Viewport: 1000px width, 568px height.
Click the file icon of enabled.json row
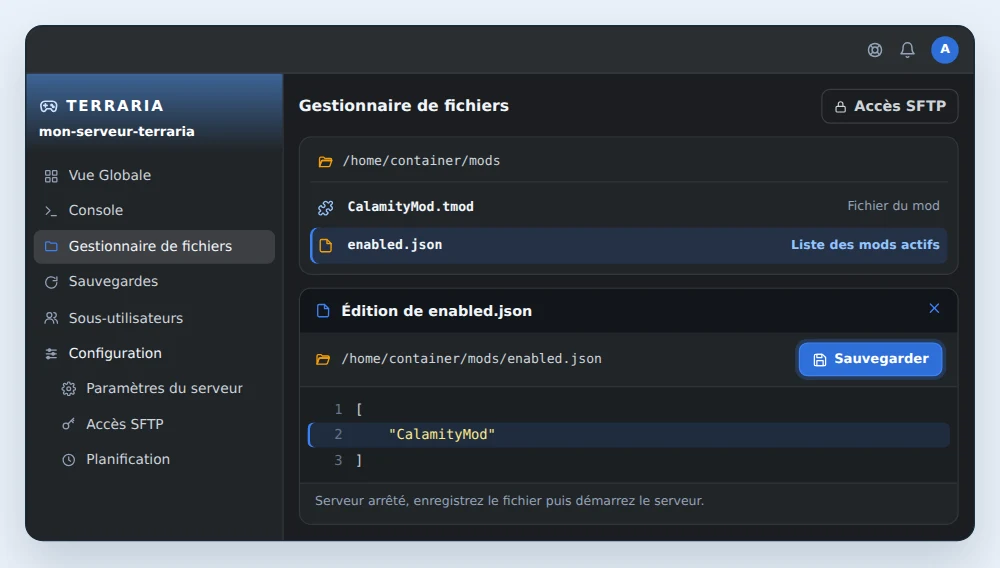click(325, 245)
